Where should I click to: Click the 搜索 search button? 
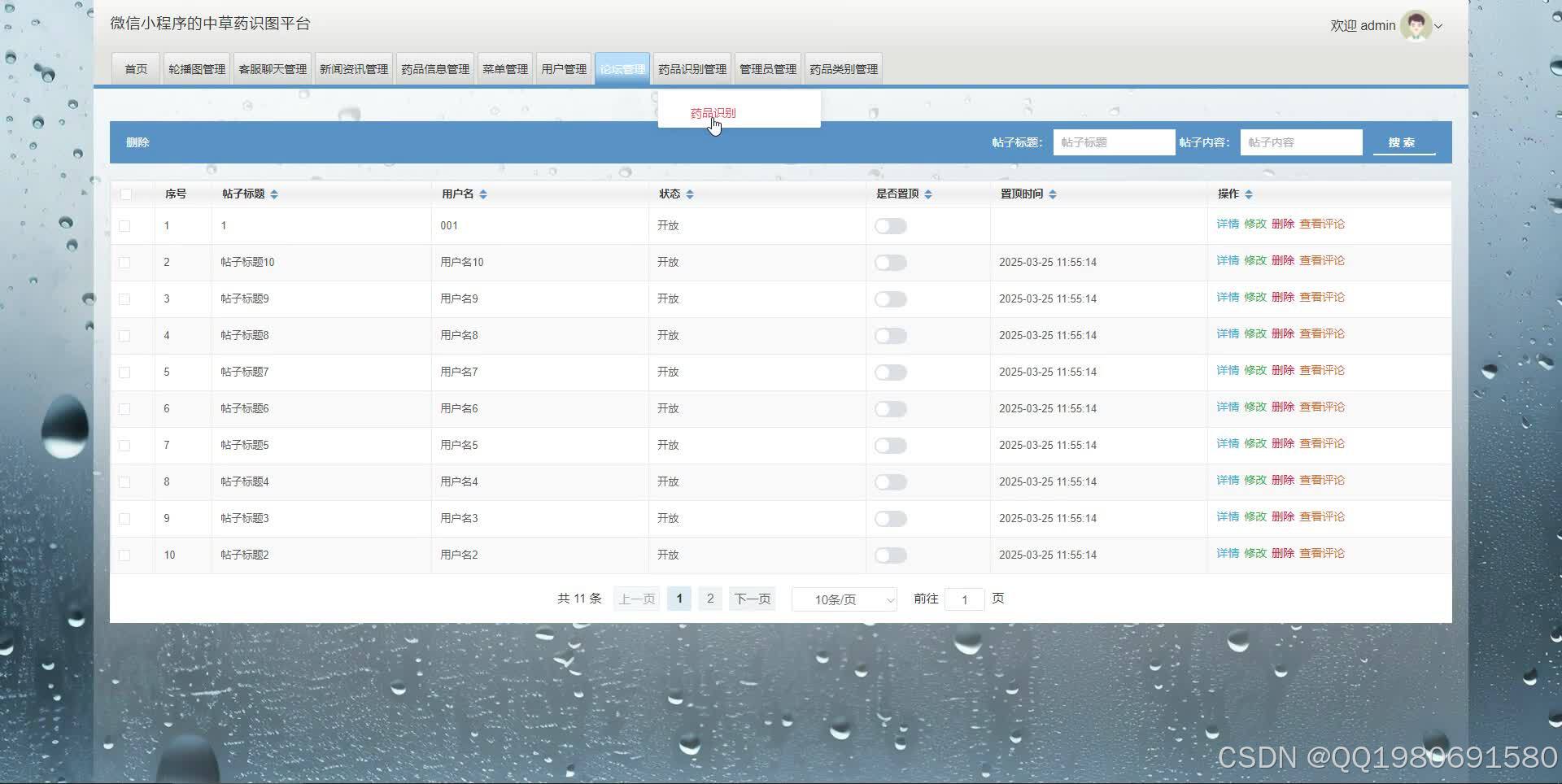coord(1403,142)
